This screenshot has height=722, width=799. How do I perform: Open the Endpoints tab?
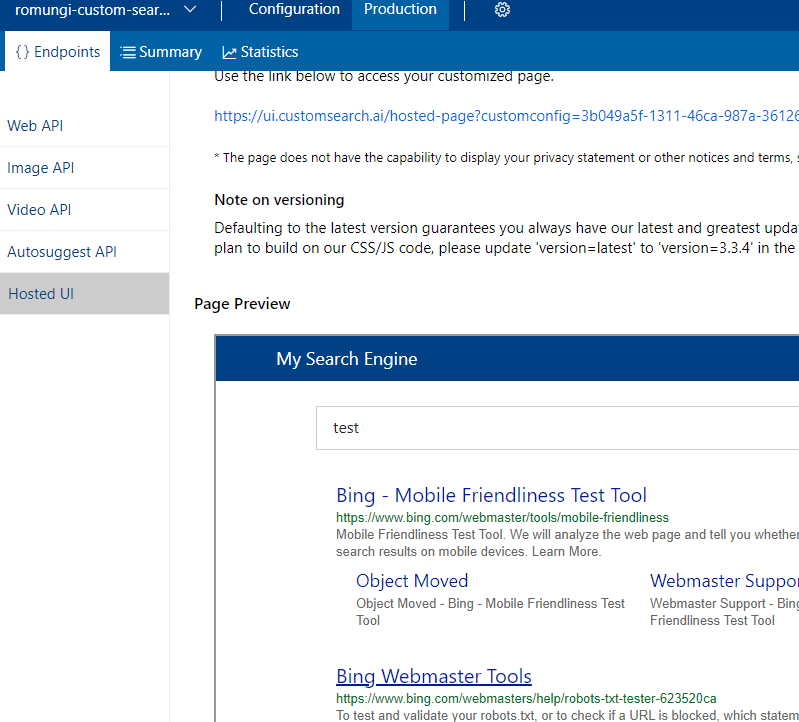click(x=58, y=51)
